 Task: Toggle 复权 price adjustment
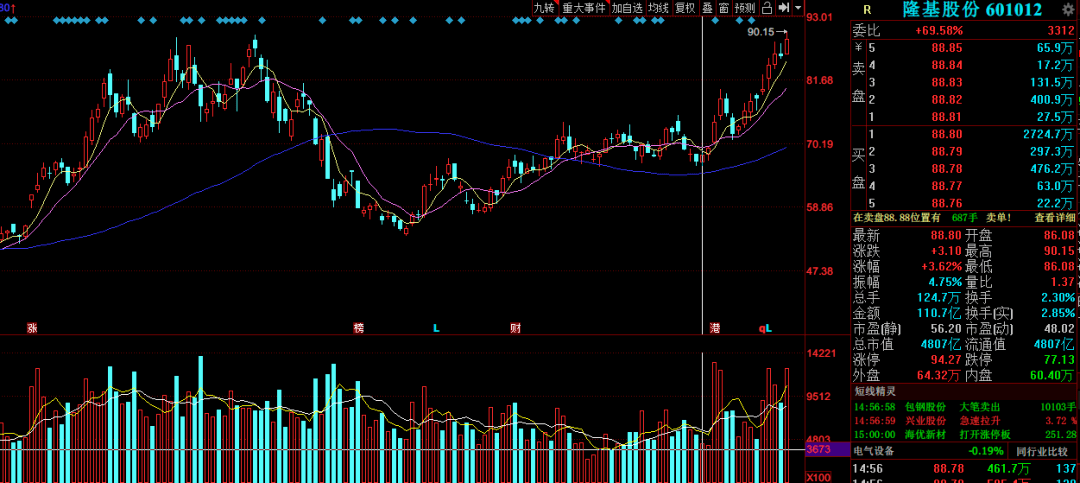(685, 8)
